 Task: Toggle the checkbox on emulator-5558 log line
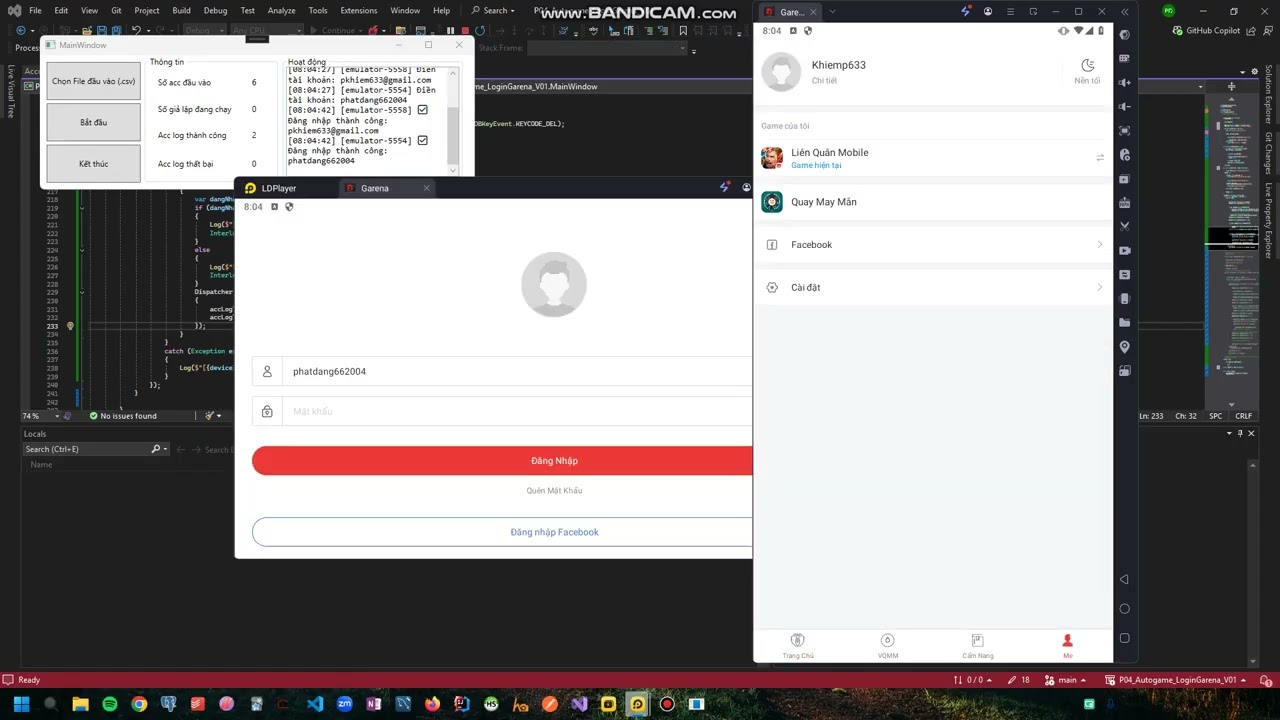coord(422,110)
